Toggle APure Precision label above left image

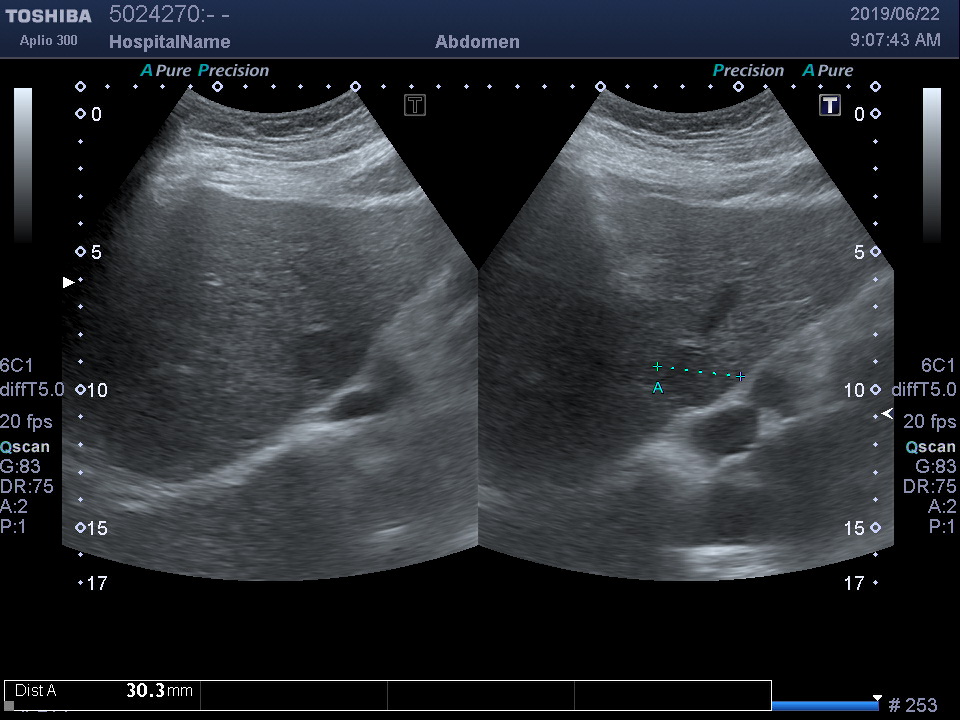(205, 71)
